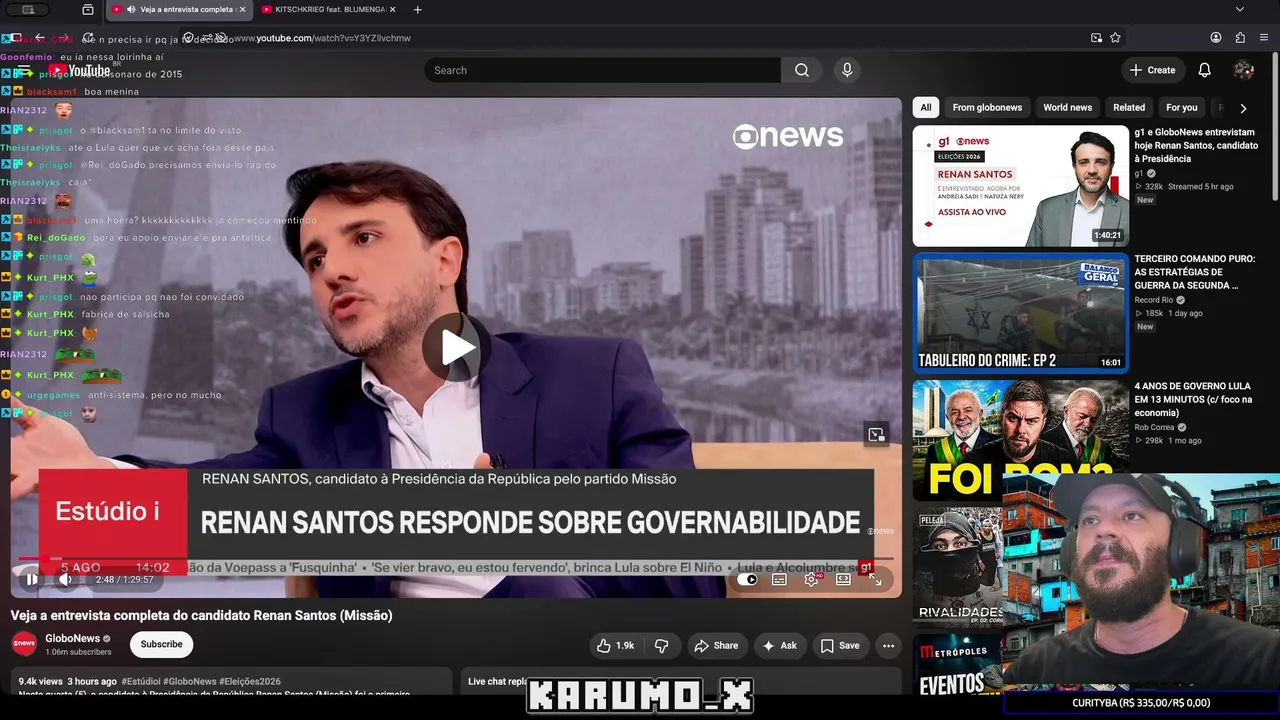Open the 'Rivalidades' video thumbnail
The image size is (1280, 720).
click(958, 566)
